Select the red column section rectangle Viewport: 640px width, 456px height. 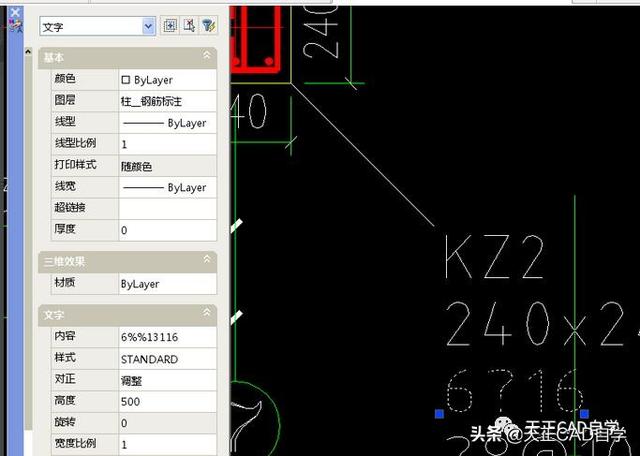pyautogui.click(x=256, y=40)
